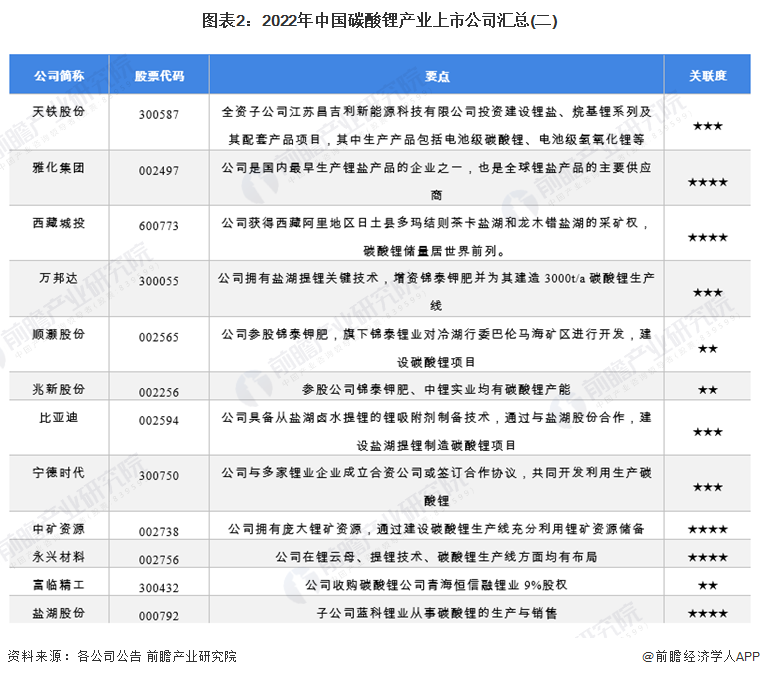Click the 比亚迪 description about 锂吸附剂制备技术
760x677 pixels.
point(436,431)
